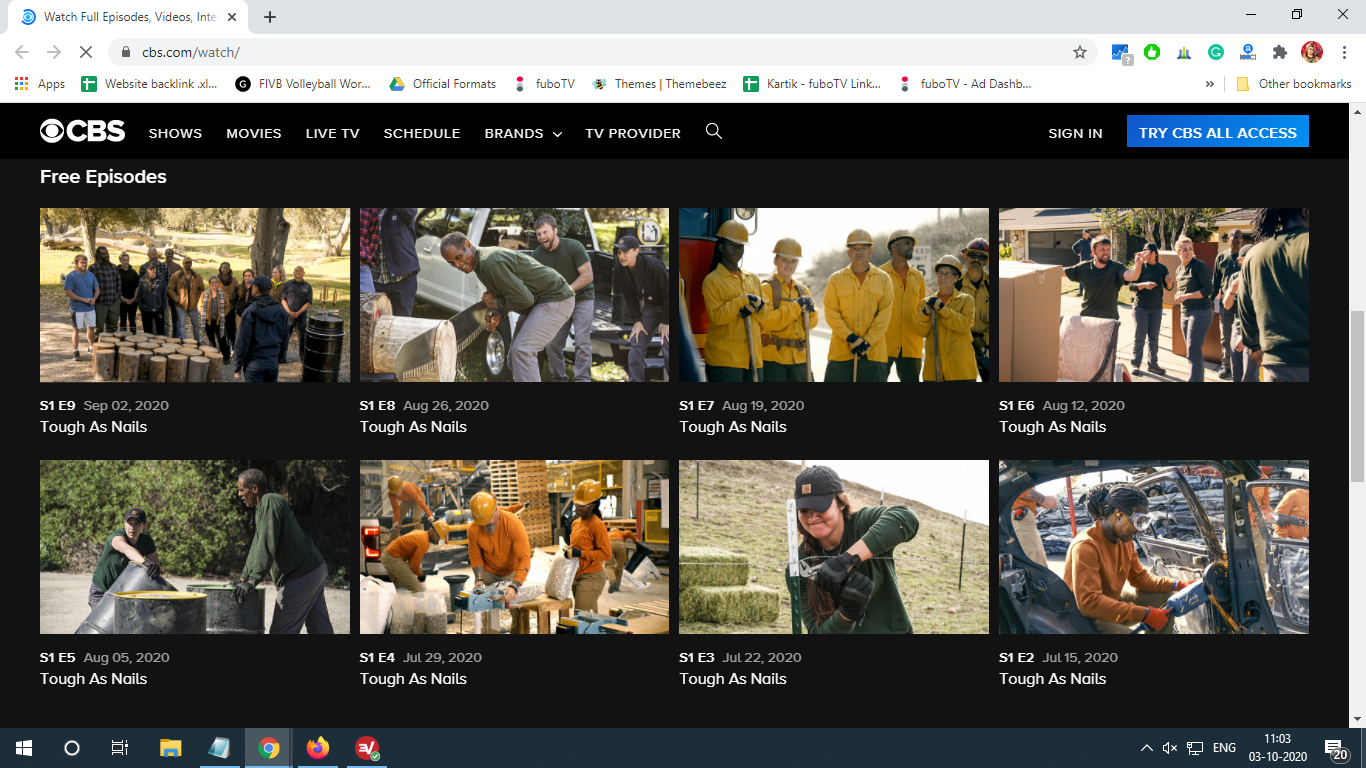This screenshot has width=1366, height=768.
Task: Open Task View on the taskbar
Action: coord(120,747)
